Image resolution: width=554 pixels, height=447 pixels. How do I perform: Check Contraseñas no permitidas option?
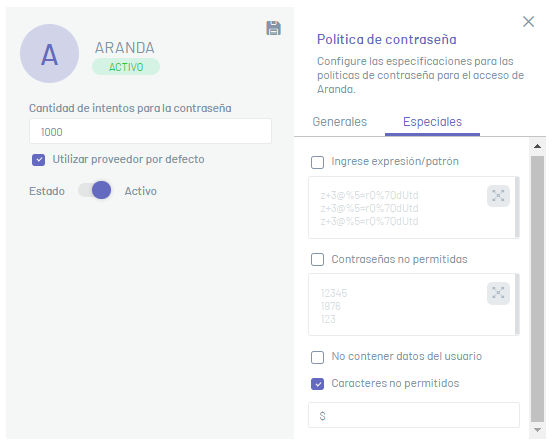pyautogui.click(x=317, y=259)
